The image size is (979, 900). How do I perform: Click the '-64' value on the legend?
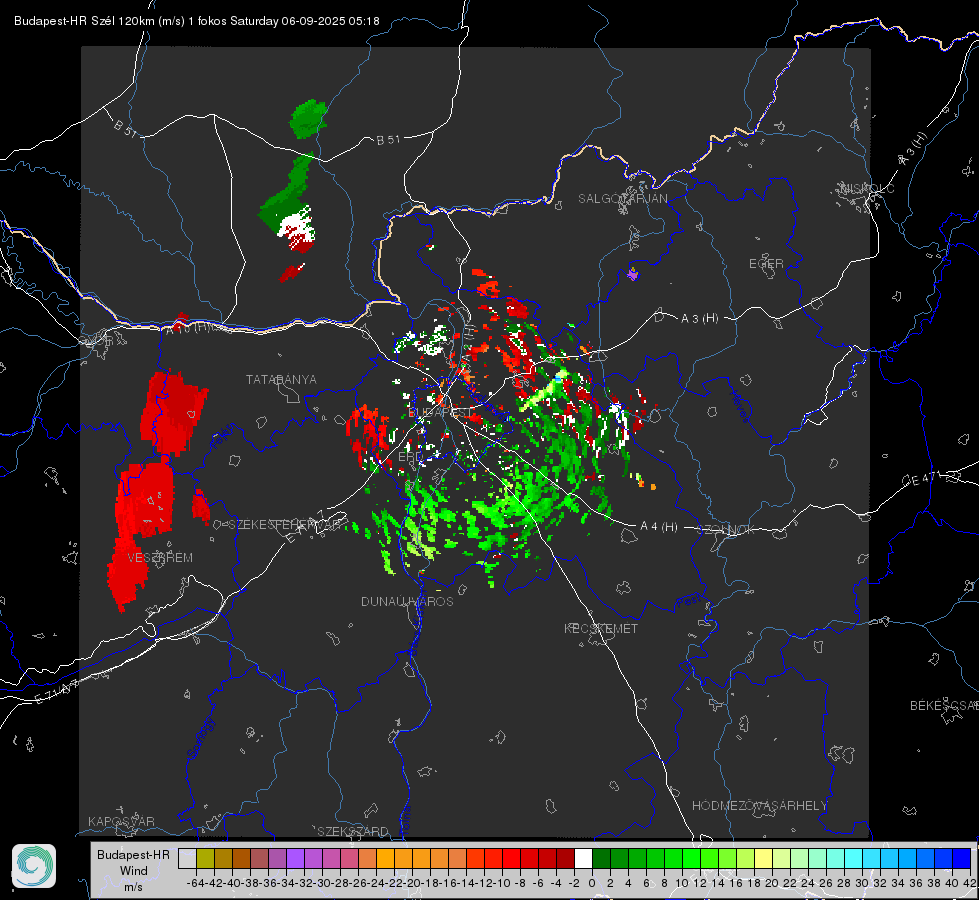click(x=195, y=883)
